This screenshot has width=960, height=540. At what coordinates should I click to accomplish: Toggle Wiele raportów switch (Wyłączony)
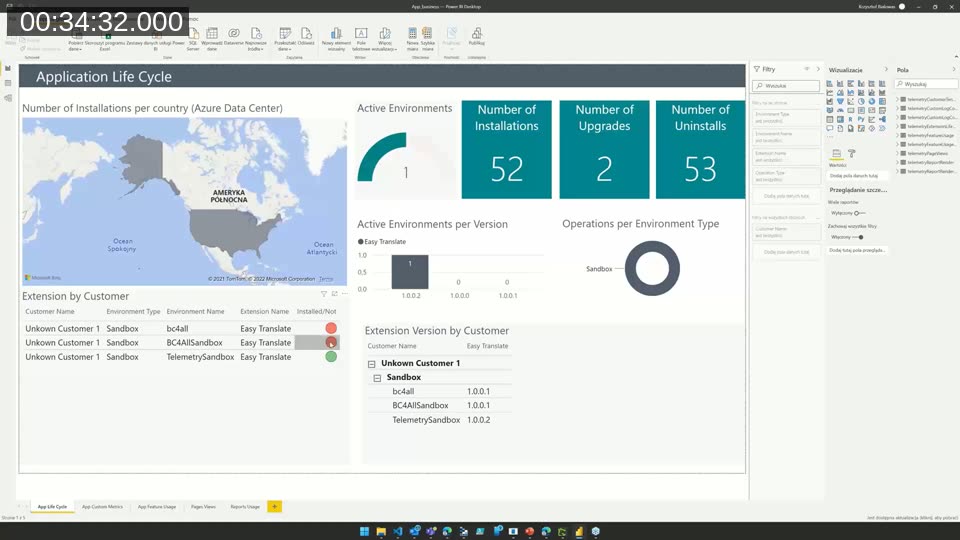858,213
